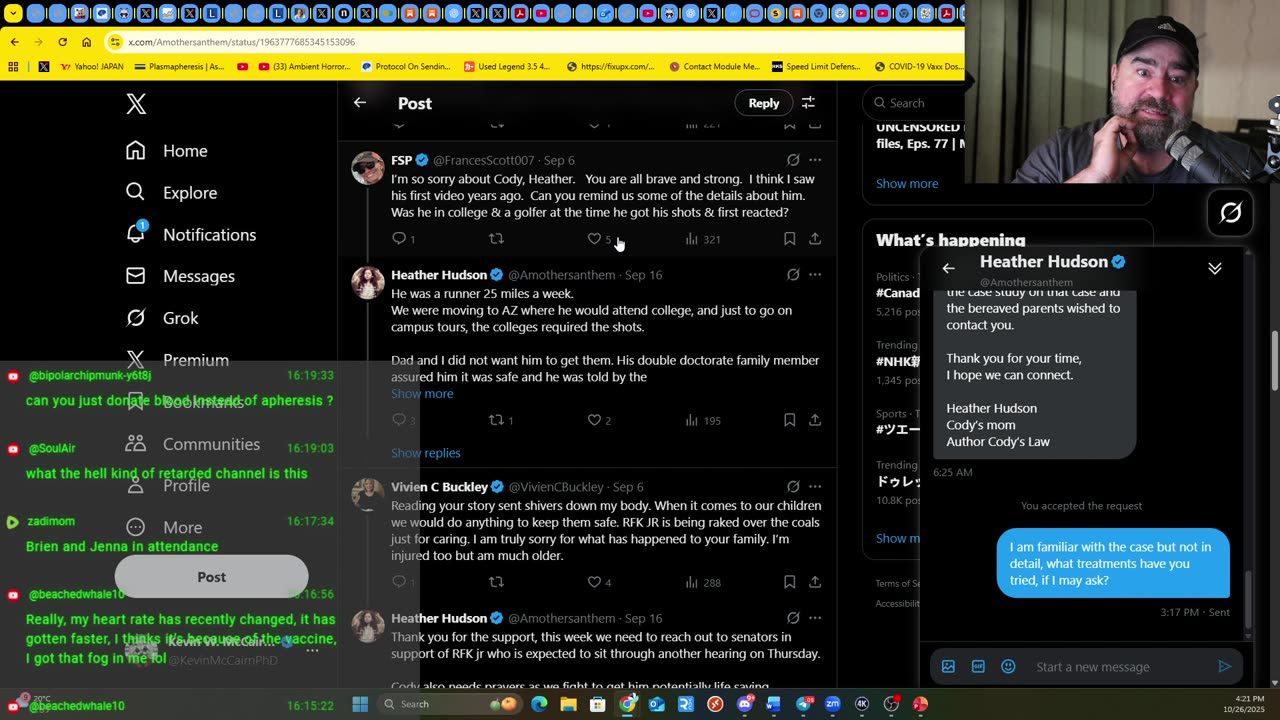The image size is (1280, 720).
Task: Share FSP's comment
Action: pos(815,238)
